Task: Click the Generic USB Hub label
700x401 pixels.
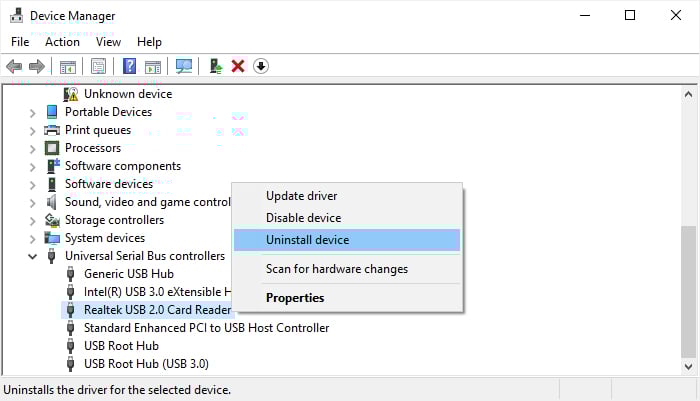Action: pos(129,274)
